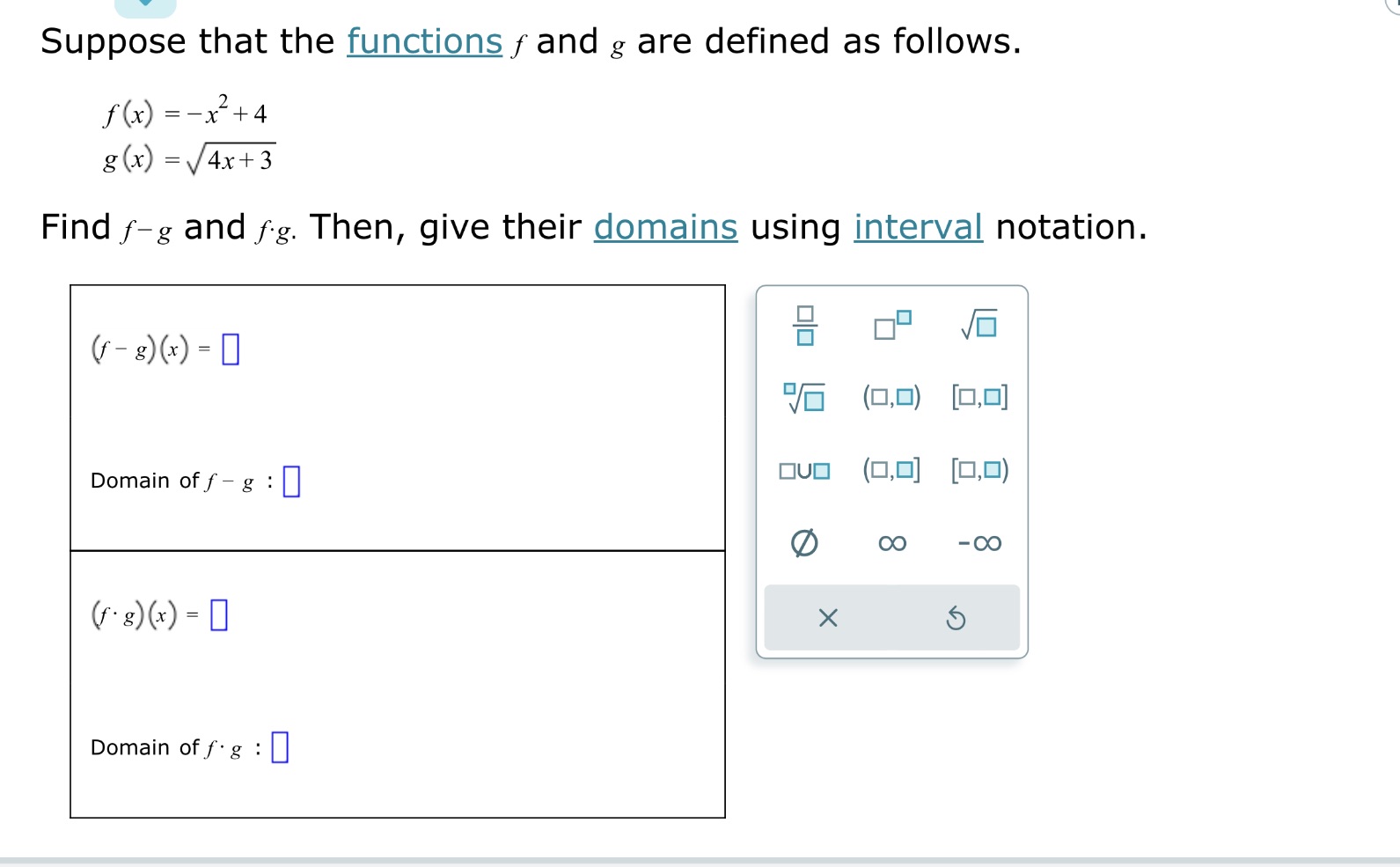
Task: Click the Domain of f·g answer box
Action: pos(282,746)
